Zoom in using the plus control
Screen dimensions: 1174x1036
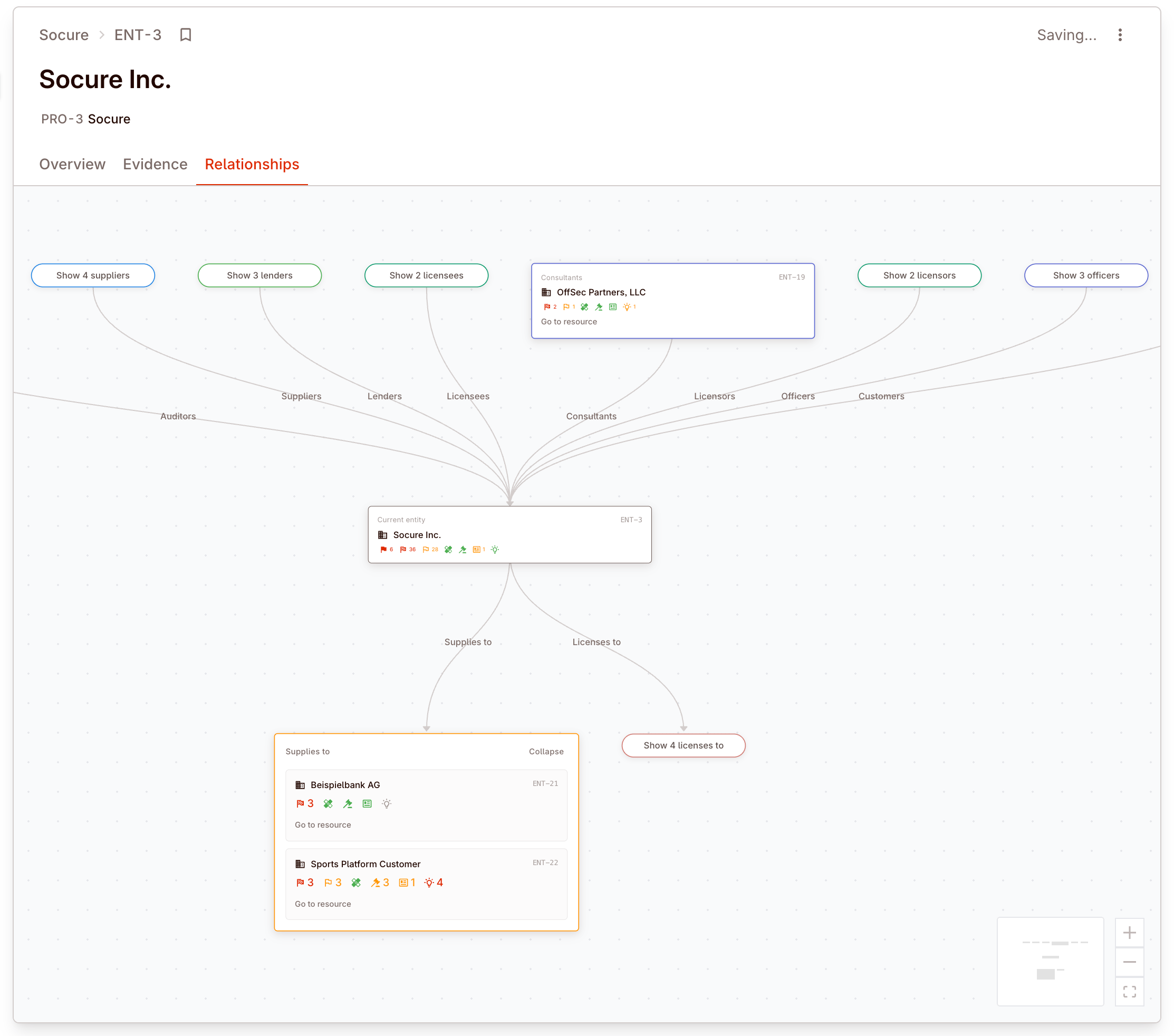[x=1129, y=933]
